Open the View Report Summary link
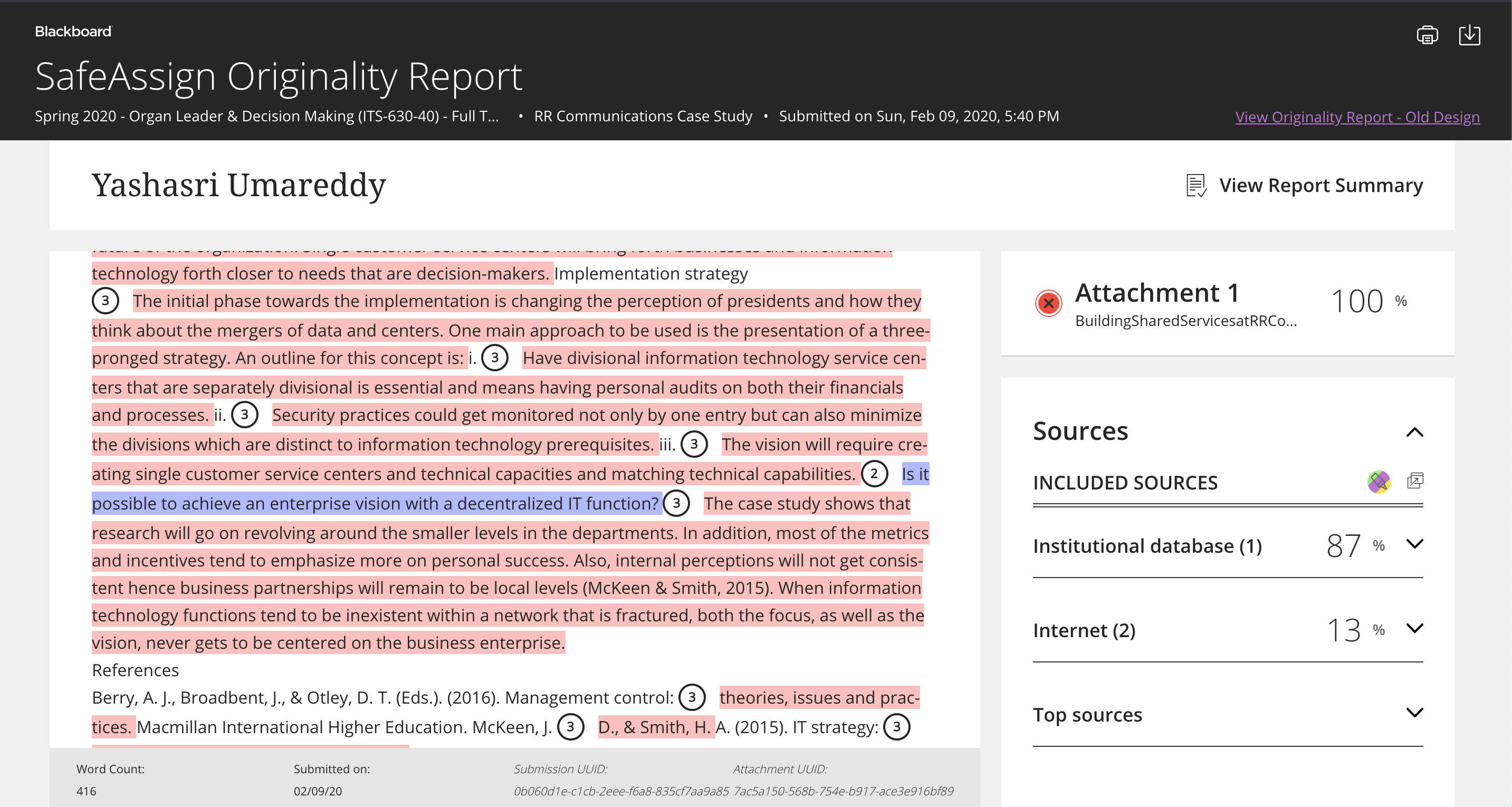This screenshot has width=1512, height=807. pyautogui.click(x=1320, y=186)
